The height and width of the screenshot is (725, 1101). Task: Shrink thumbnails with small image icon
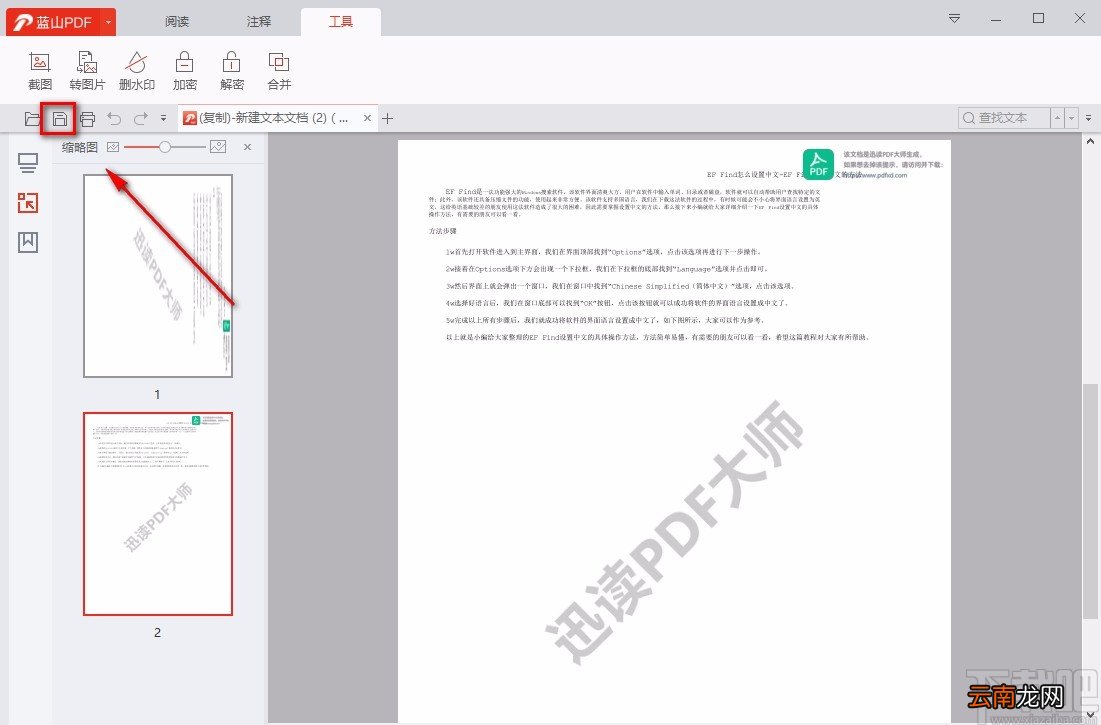click(113, 147)
